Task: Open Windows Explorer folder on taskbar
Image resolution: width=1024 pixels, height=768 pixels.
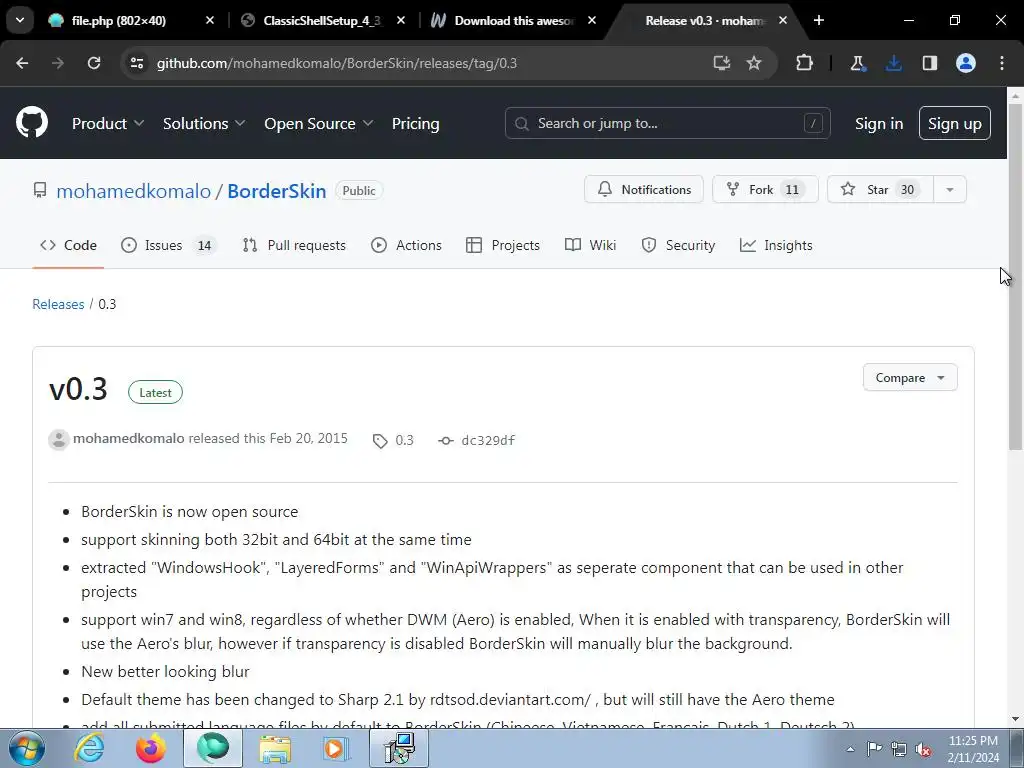Action: pyautogui.click(x=275, y=749)
